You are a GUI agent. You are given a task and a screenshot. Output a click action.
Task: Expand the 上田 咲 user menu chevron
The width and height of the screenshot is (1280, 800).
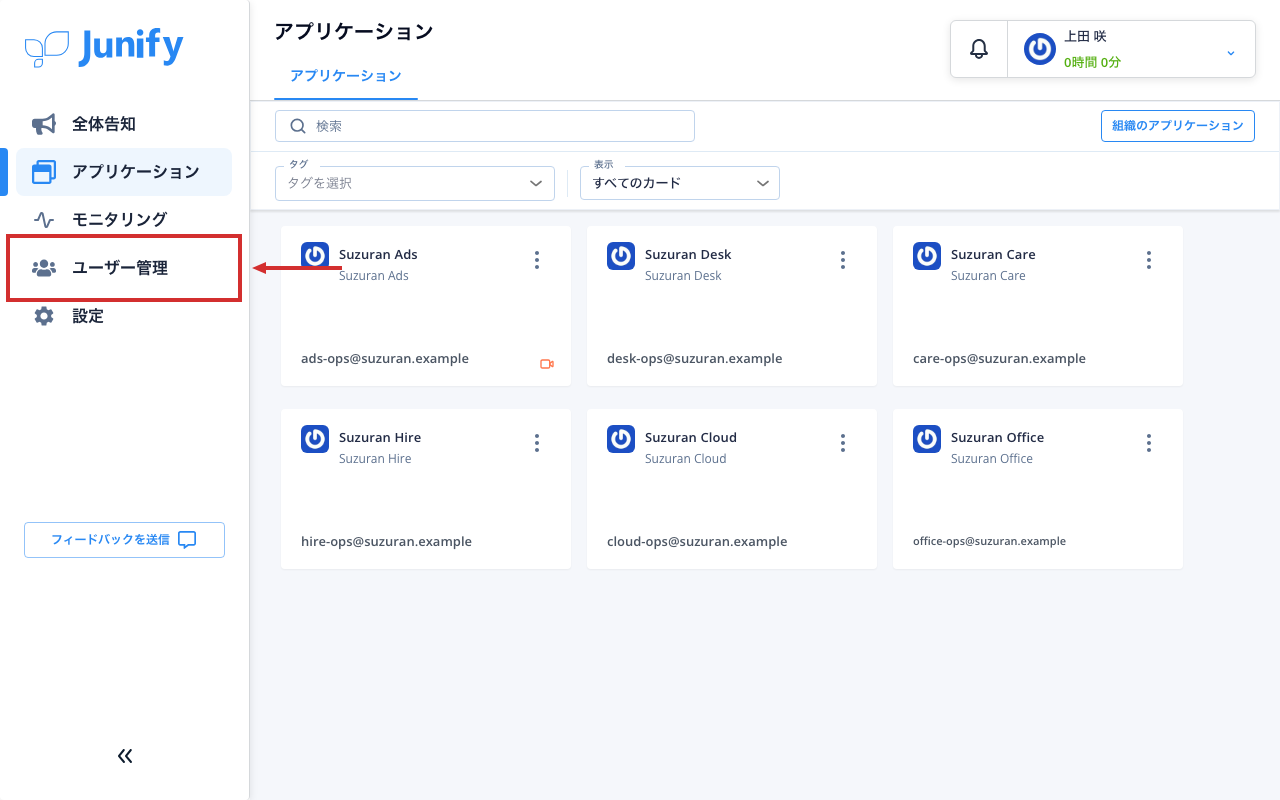1231,53
